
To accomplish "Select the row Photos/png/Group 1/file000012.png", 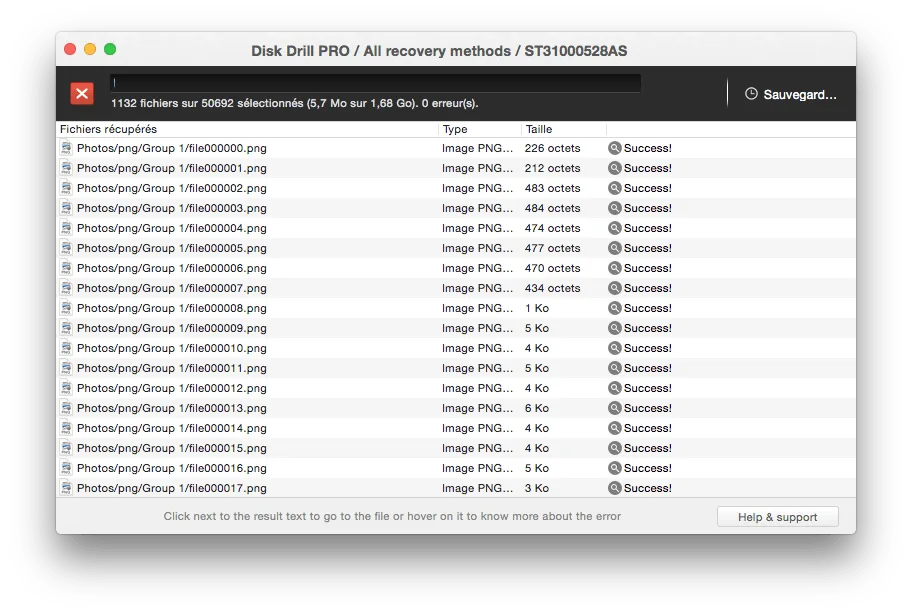I will click(456, 388).
